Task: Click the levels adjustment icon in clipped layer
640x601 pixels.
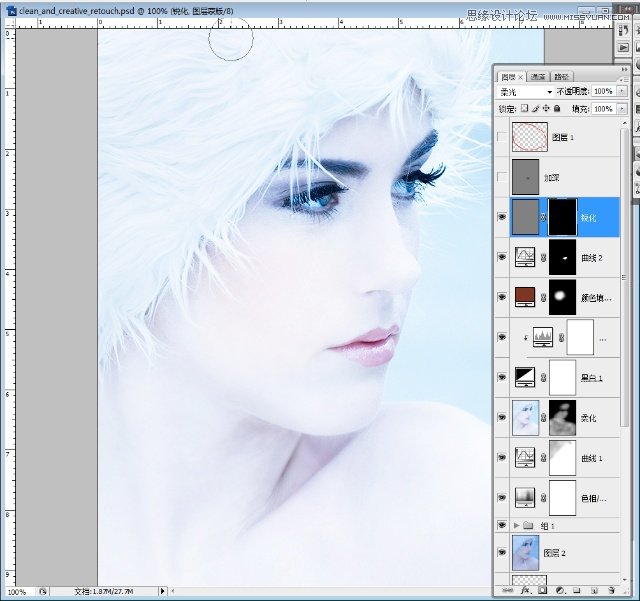Action: coord(543,337)
